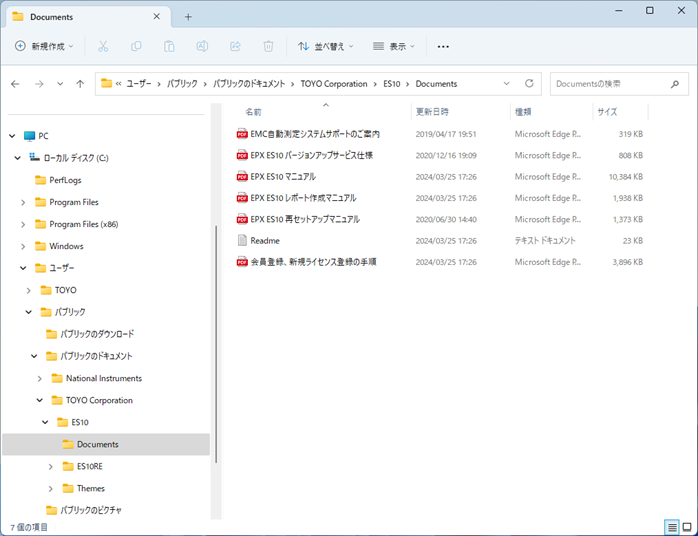Select パブリックのピクチャ folder in tree

[91, 510]
